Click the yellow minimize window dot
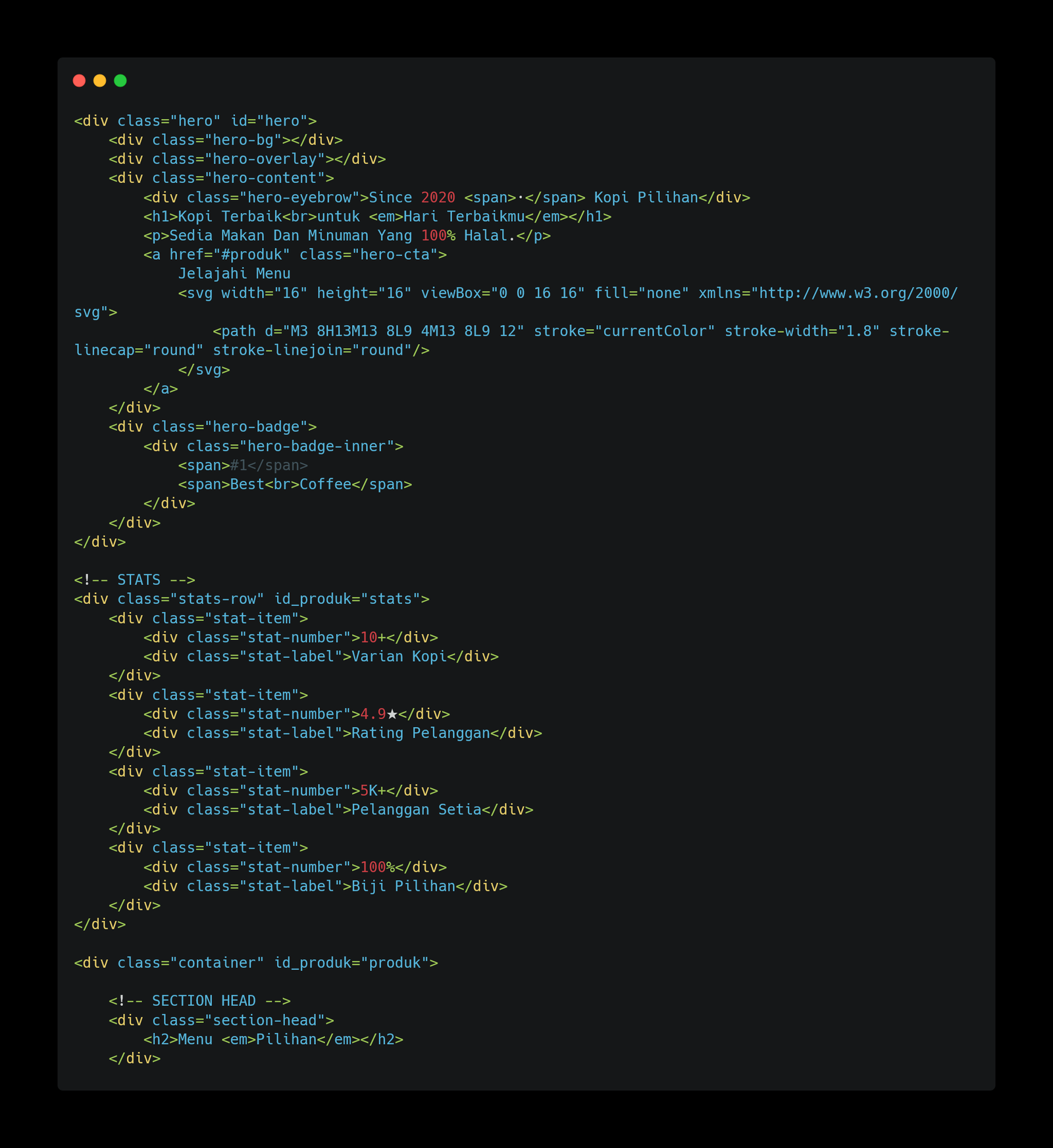This screenshot has width=1053, height=1148. [99, 80]
